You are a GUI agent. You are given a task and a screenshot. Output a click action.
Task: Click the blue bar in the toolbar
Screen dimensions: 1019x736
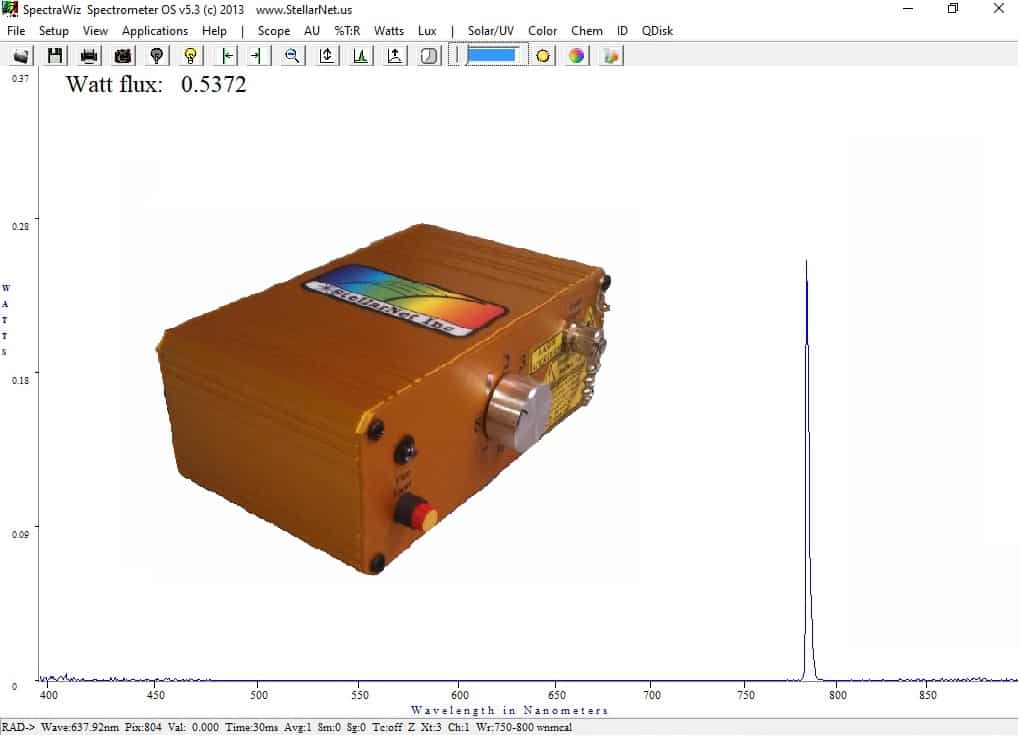click(x=492, y=55)
